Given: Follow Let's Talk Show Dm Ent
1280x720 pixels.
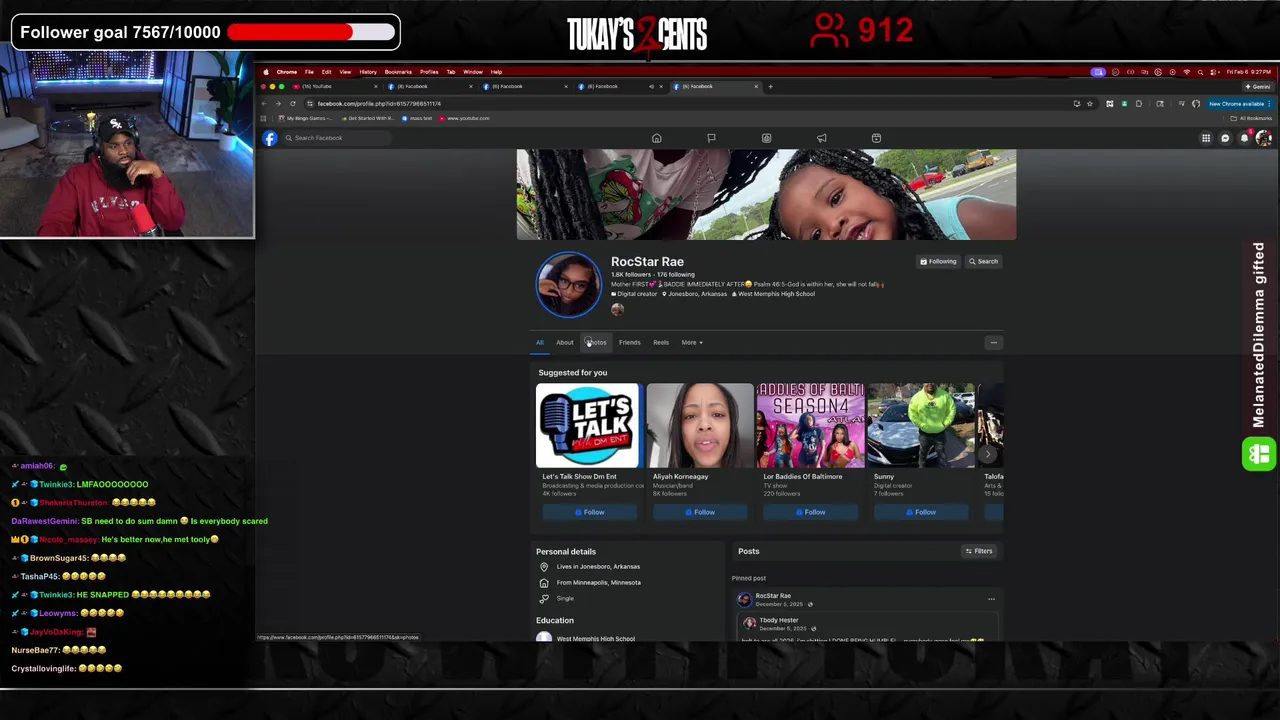Looking at the screenshot, I should [x=588, y=513].
